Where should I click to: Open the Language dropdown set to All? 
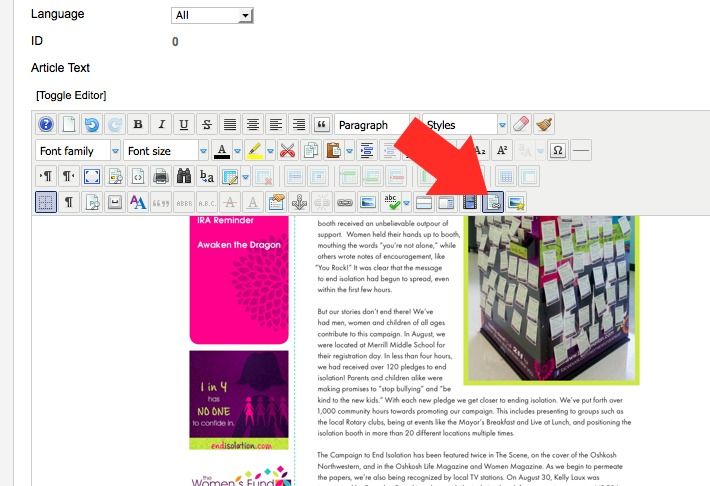pos(212,15)
